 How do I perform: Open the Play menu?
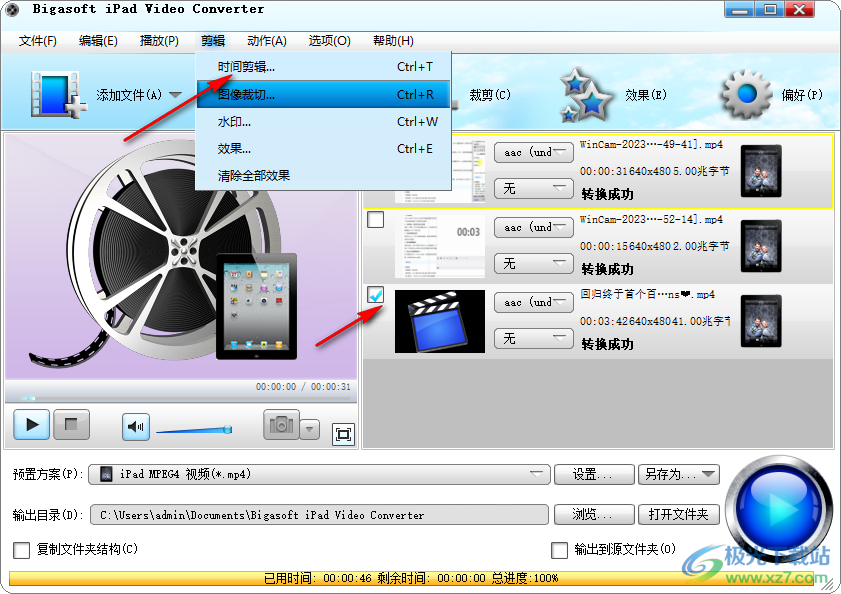coord(159,41)
